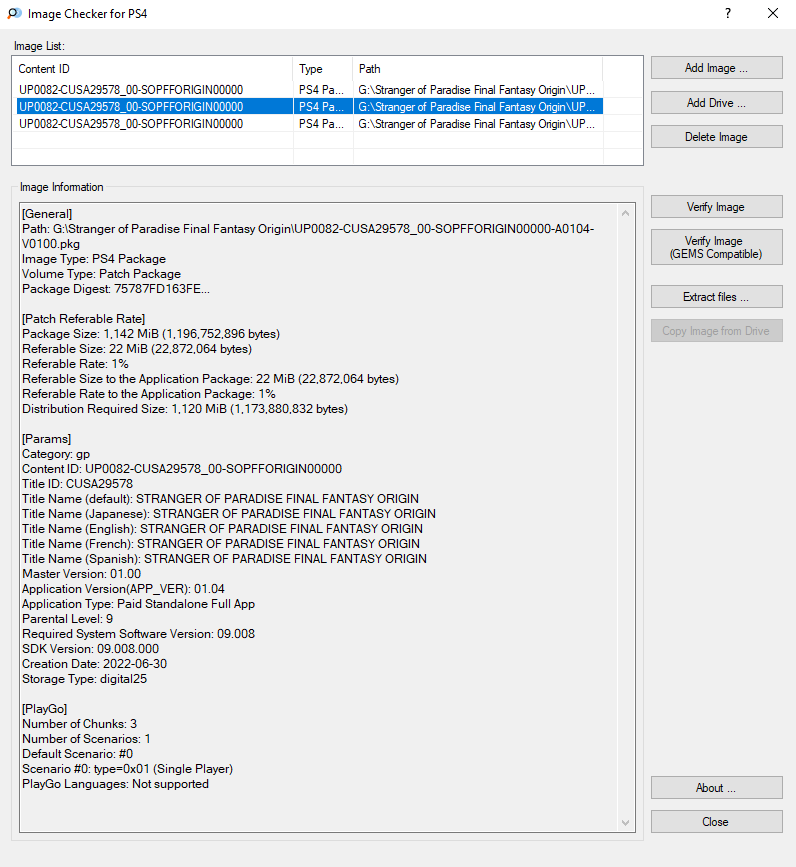The width and height of the screenshot is (796, 867).
Task: Click the 'Image Type: PS4 Package' line
Action: (x=94, y=259)
